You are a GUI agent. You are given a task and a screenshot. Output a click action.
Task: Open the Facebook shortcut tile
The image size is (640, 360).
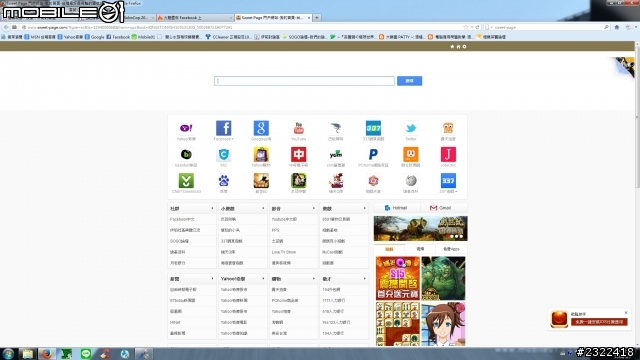pos(224,128)
